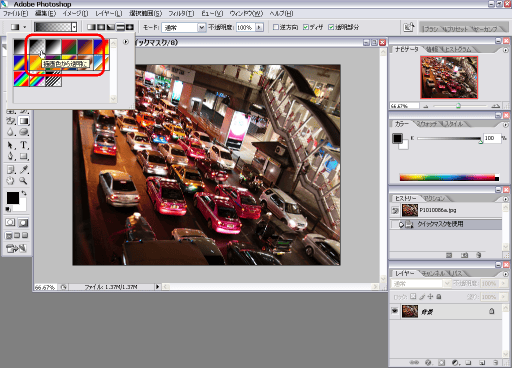Click the foreground color swatch in toolbox
This screenshot has width=512, height=368.
(13, 198)
